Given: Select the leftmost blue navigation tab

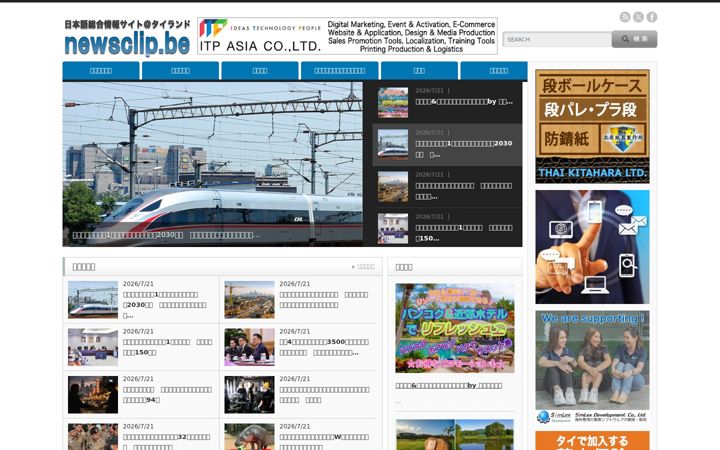Looking at the screenshot, I should coord(101,71).
